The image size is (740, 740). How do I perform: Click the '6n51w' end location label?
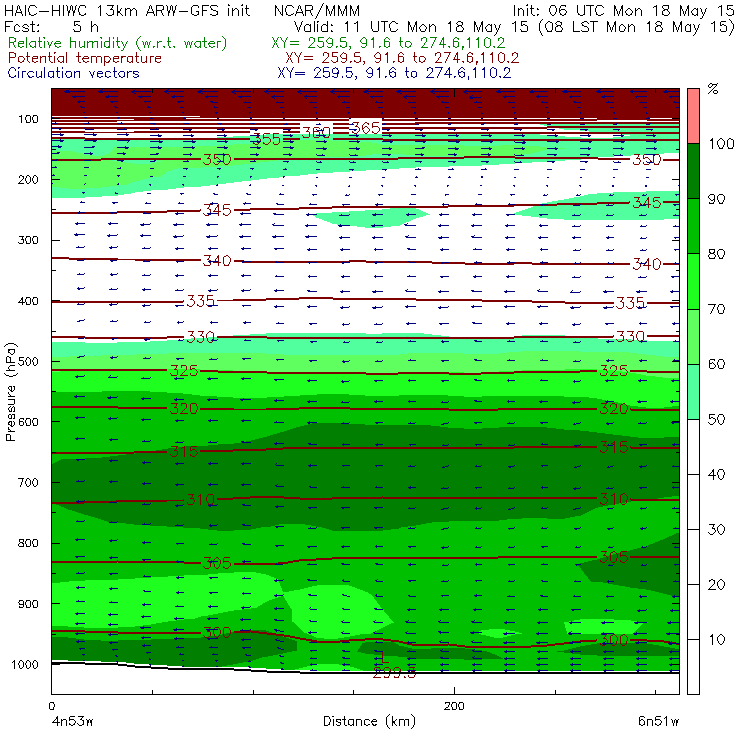click(658, 721)
